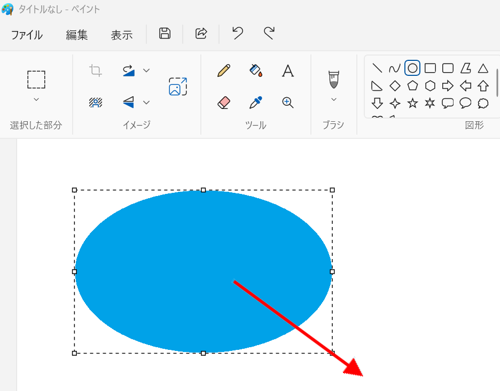Choose the right arrow shape
500x391 pixels.
pos(448,86)
